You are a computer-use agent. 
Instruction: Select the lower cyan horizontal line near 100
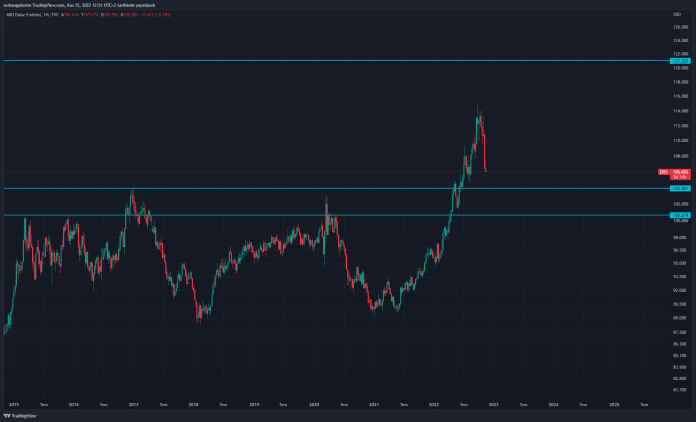pos(336,215)
